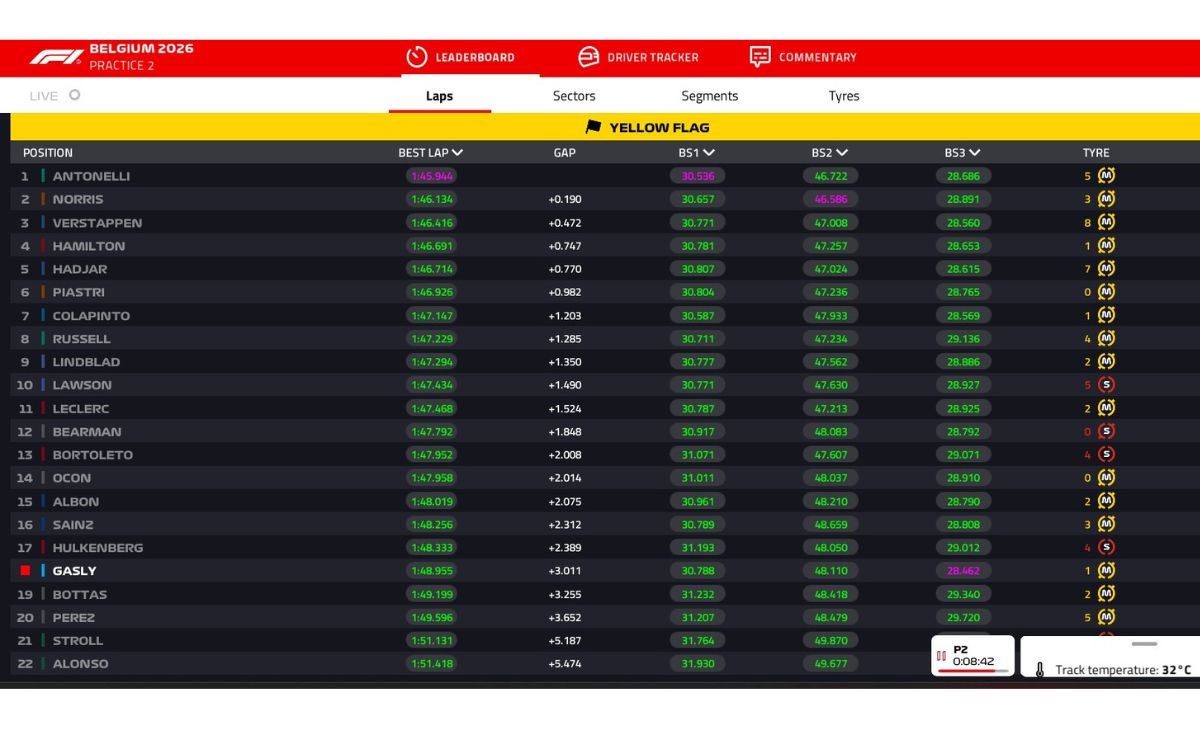This screenshot has width=1200, height=729.
Task: Click Perez's medium tyre icon
Action: [1106, 617]
